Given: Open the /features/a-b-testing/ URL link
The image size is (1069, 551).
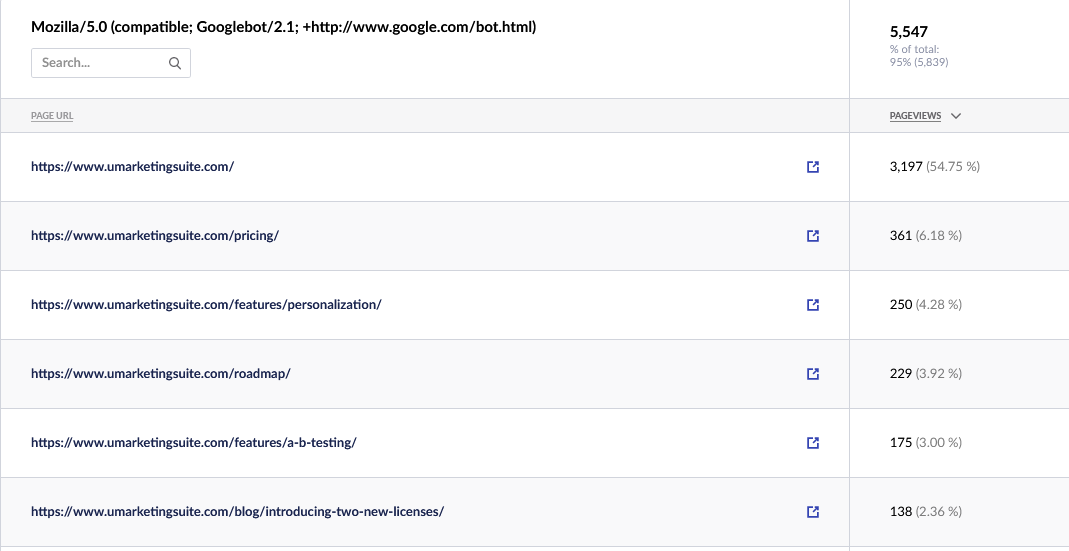Looking at the screenshot, I should pyautogui.click(x=194, y=442).
